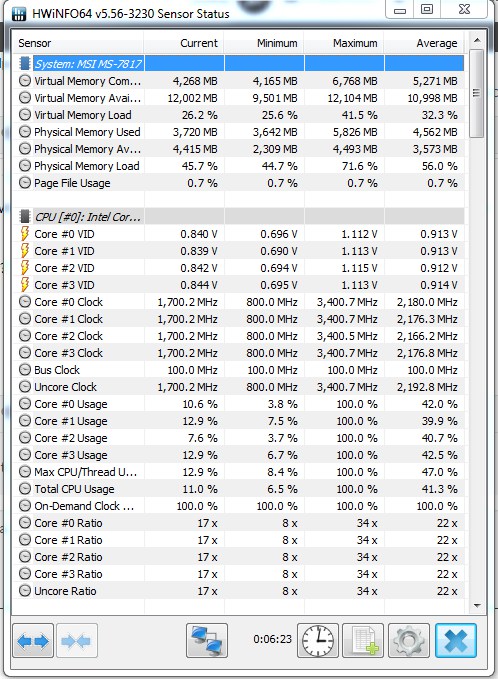
Task: Click the expand columns blue arrows button
Action: click(x=33, y=640)
